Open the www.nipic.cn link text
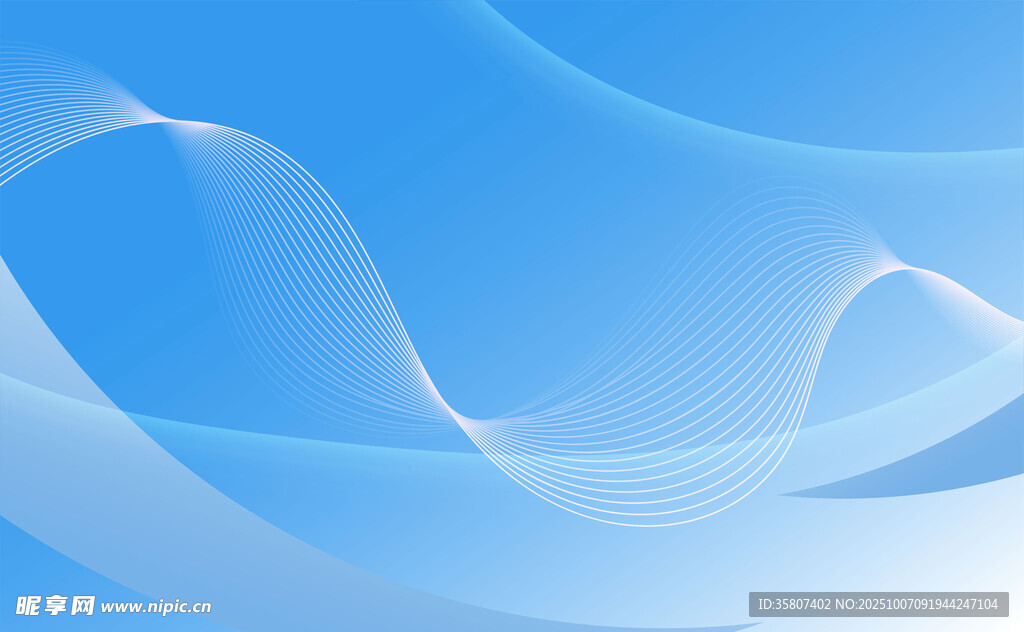The width and height of the screenshot is (1024, 632). 156,606
